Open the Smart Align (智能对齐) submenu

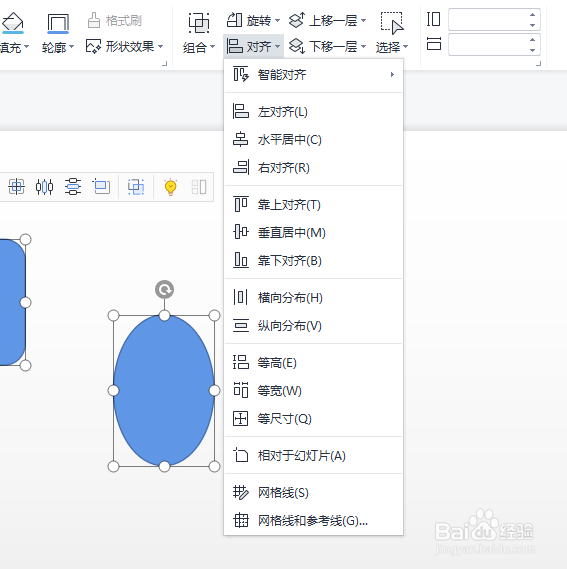(x=313, y=75)
